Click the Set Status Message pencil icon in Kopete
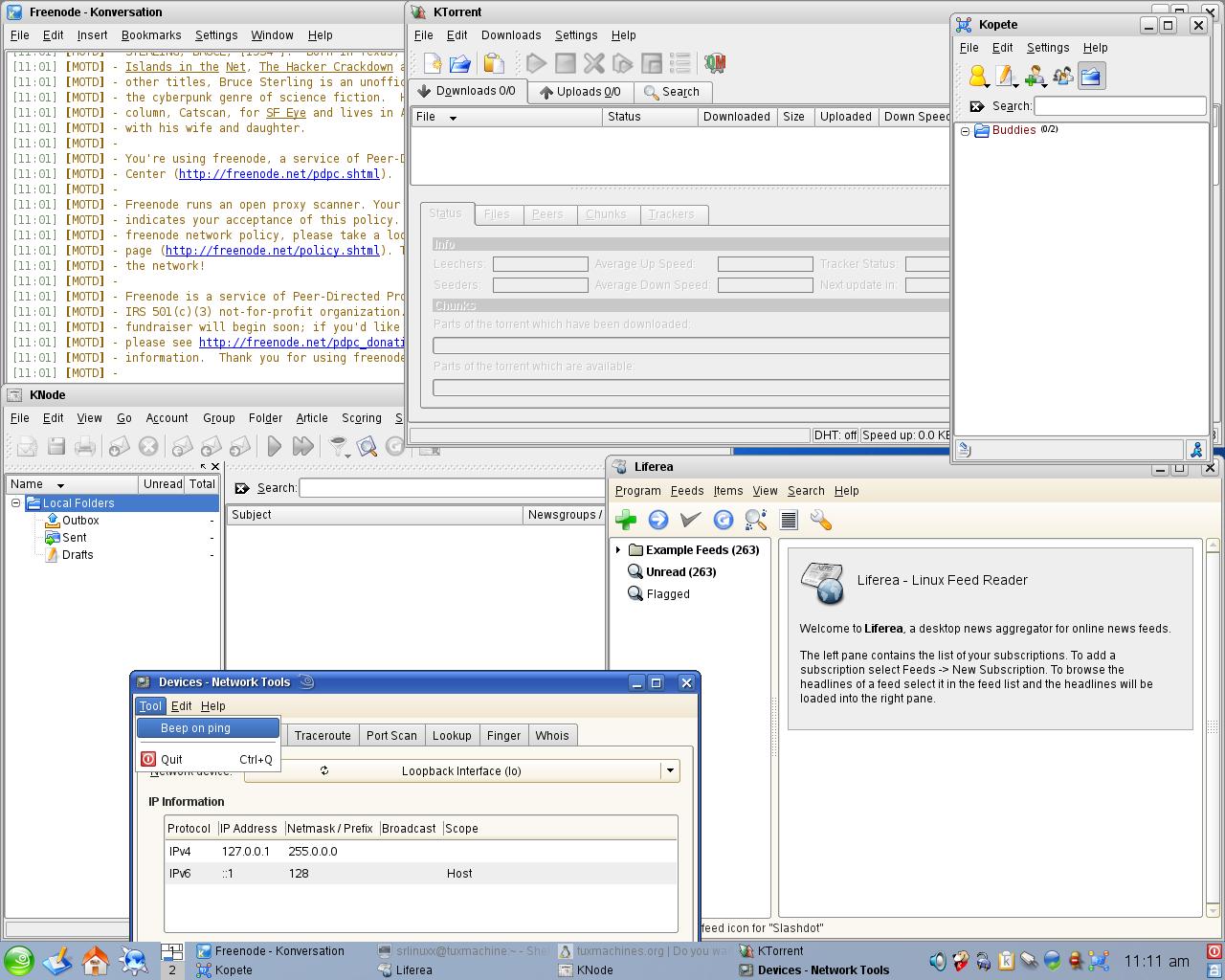The image size is (1225, 980). pos(1005,77)
